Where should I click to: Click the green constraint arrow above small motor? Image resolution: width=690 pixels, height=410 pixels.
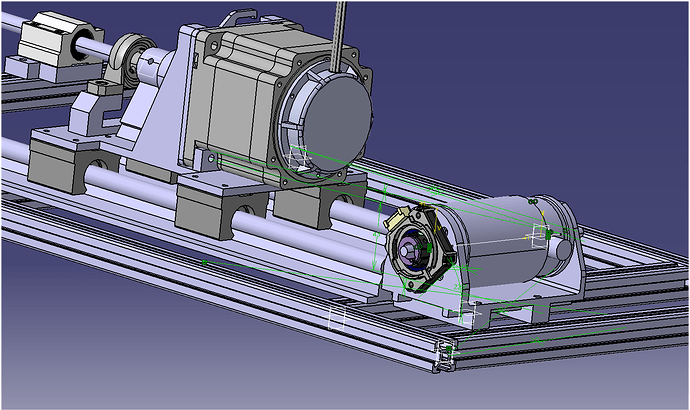click(435, 188)
